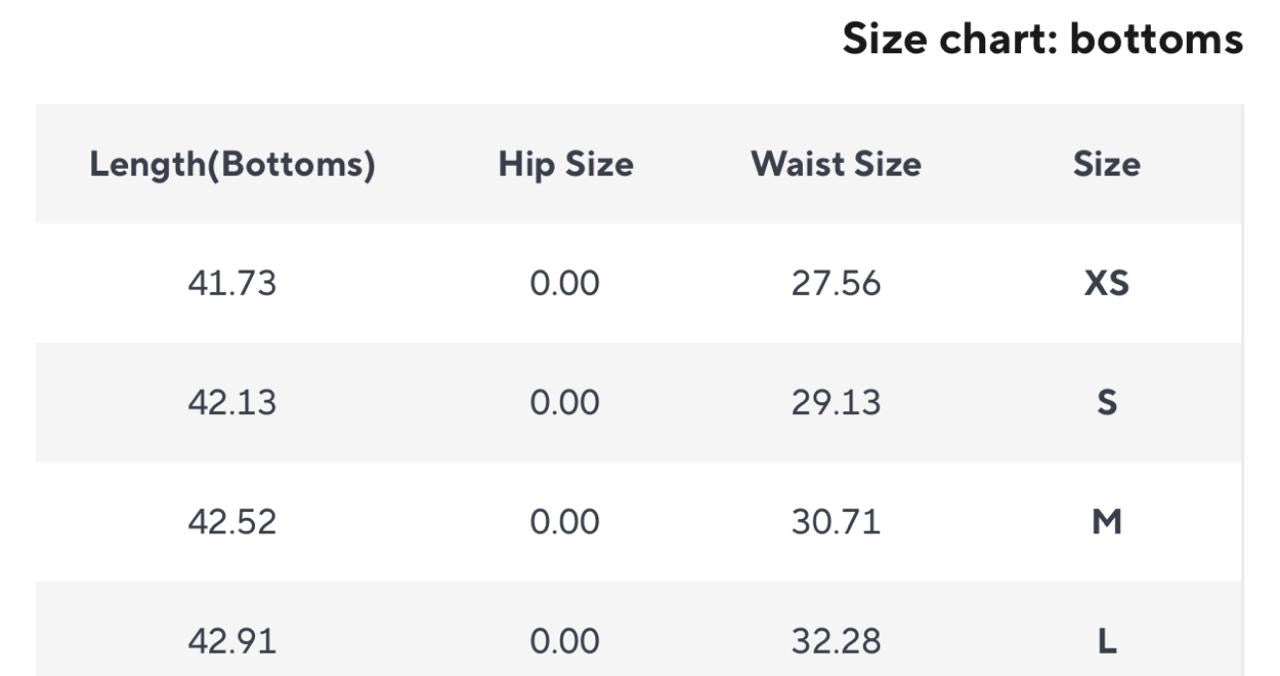The height and width of the screenshot is (676, 1280).
Task: Select the Hip Size column header
Action: click(565, 164)
